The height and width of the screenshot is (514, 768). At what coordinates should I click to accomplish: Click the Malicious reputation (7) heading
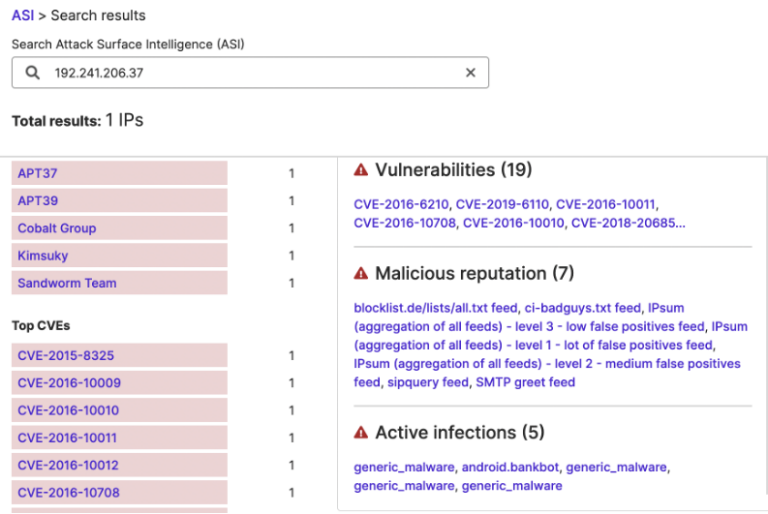coord(474,273)
